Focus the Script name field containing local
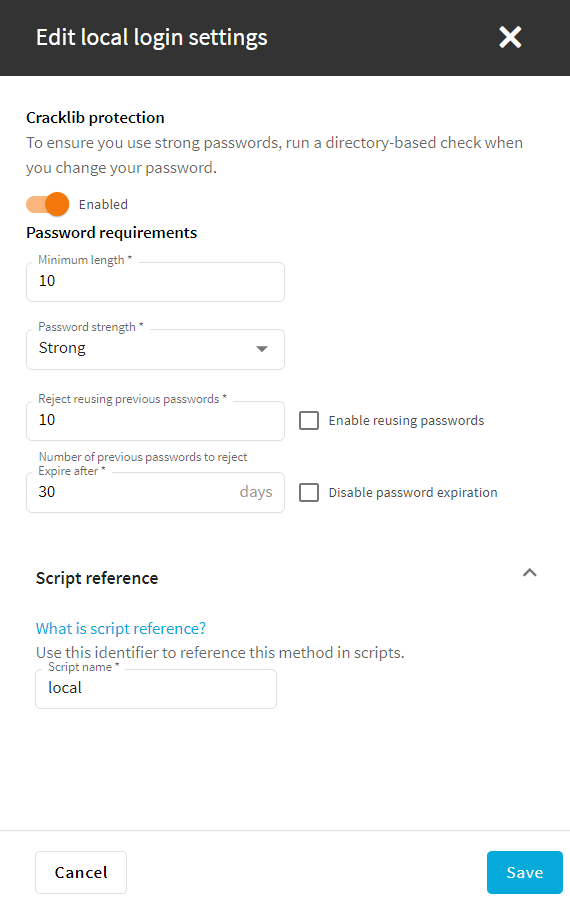Viewport: 570px width, 909px height. 156,689
